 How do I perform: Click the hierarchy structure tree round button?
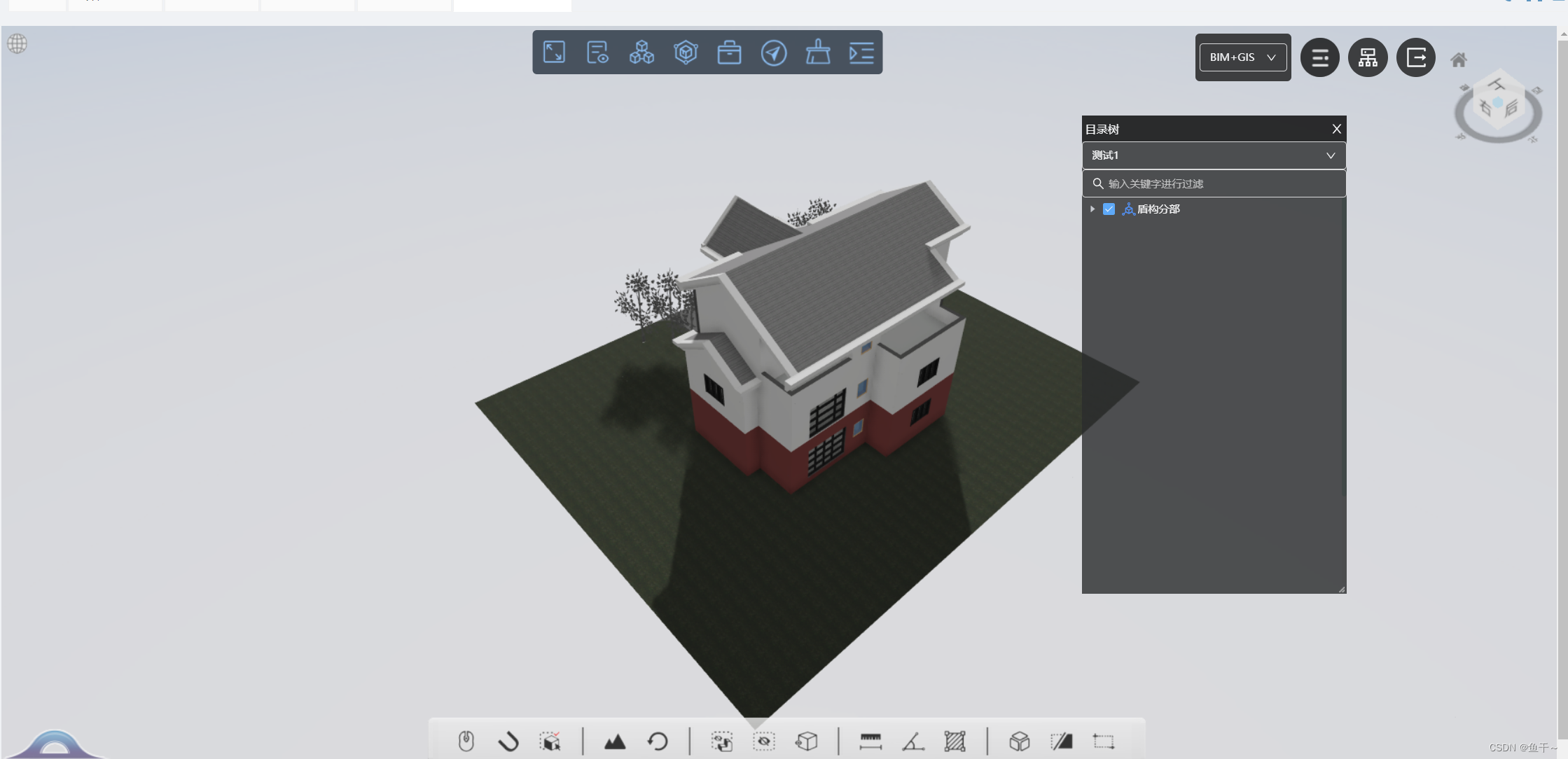point(1367,57)
